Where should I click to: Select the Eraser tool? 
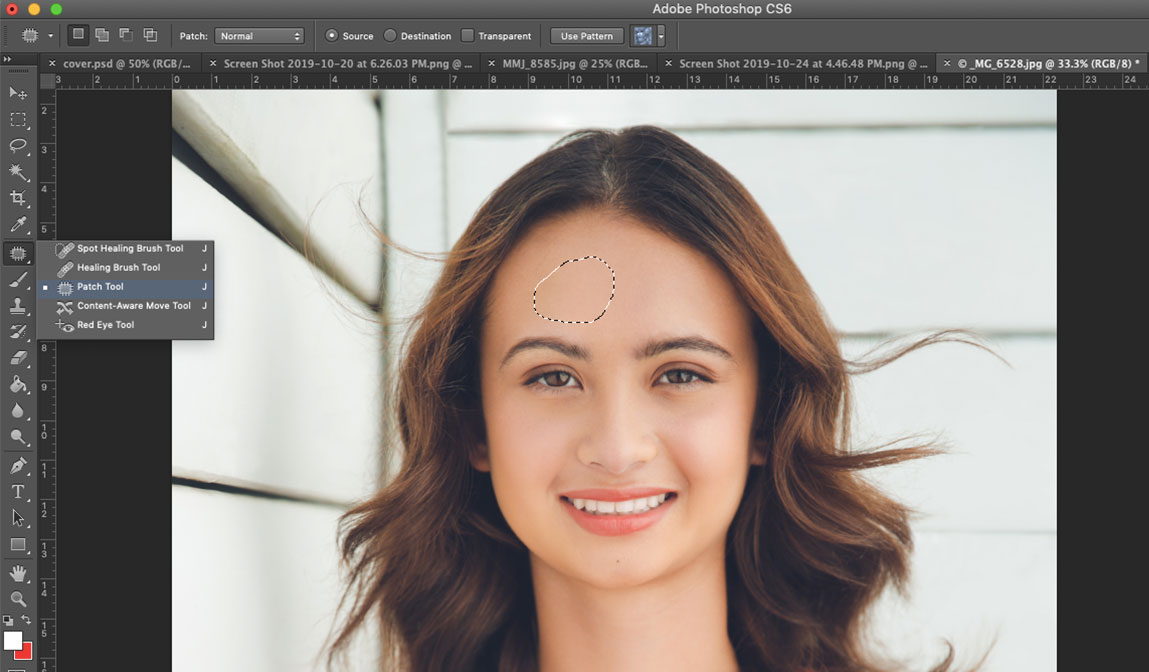(18, 358)
